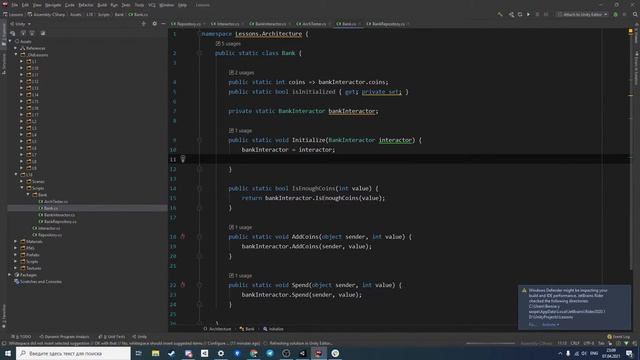This screenshot has height=360, width=640.
Task: Expand the References folder
Action: [16, 48]
